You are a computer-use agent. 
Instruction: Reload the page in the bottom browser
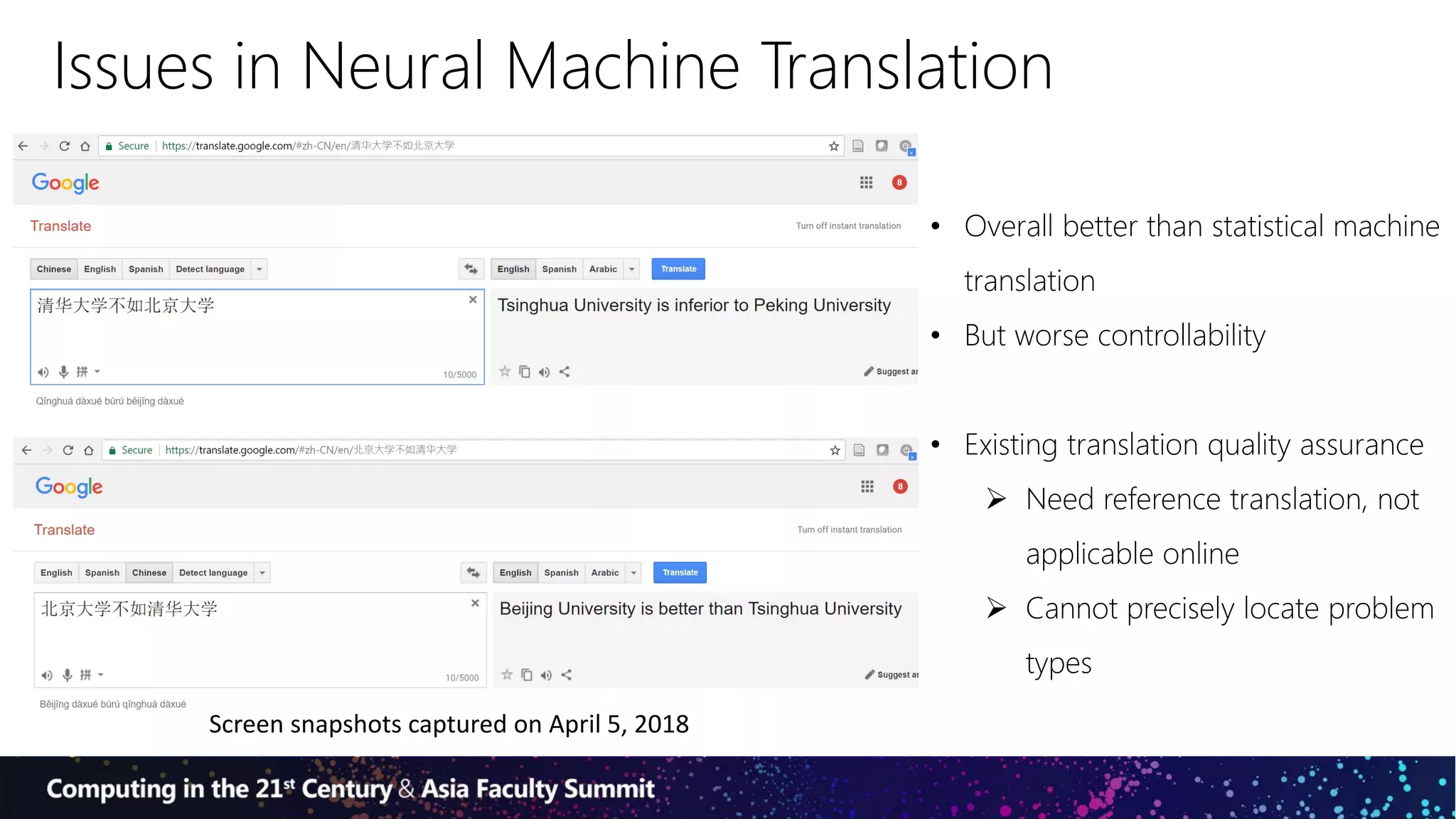pyautogui.click(x=68, y=450)
